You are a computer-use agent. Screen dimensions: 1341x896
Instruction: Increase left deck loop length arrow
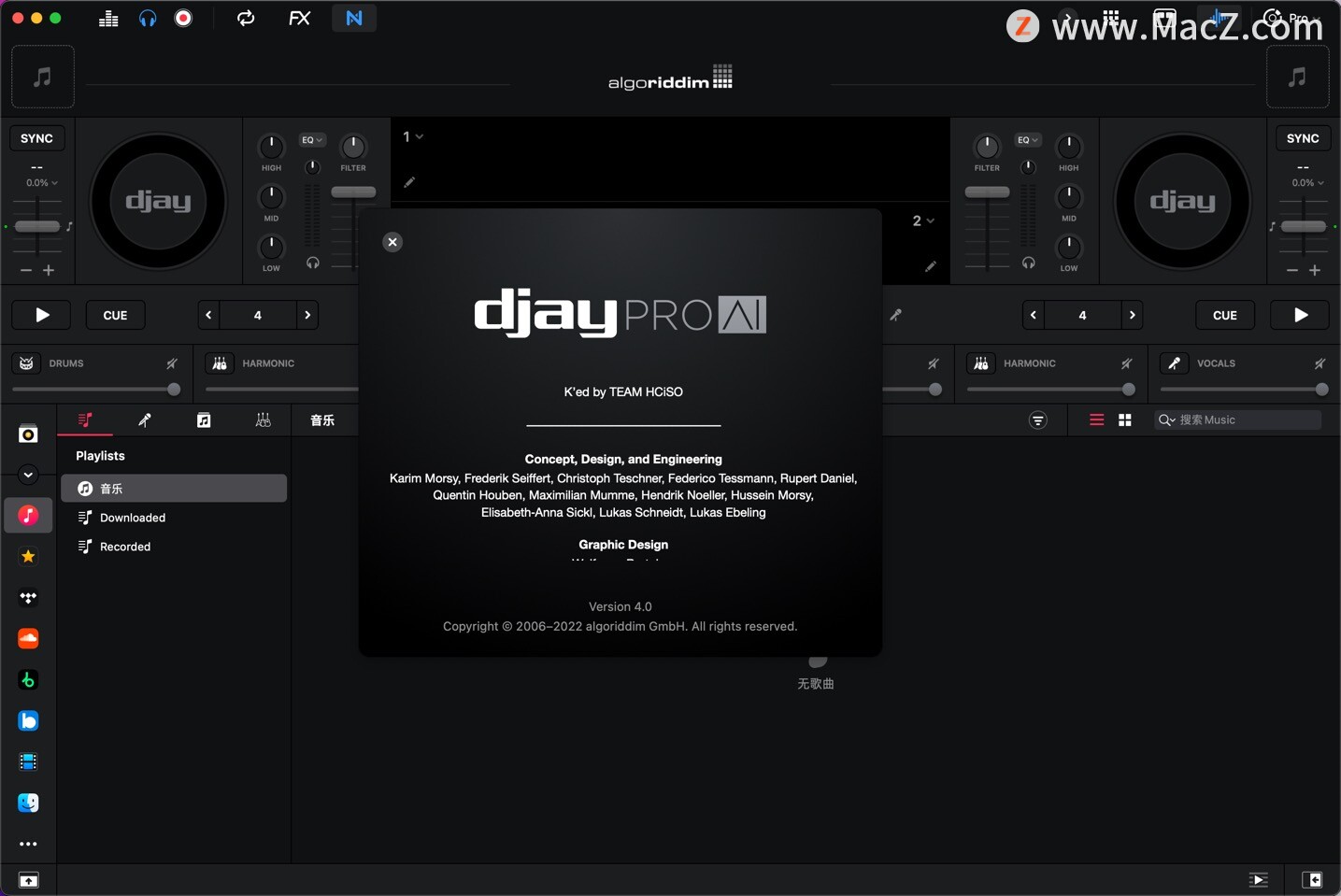point(307,315)
